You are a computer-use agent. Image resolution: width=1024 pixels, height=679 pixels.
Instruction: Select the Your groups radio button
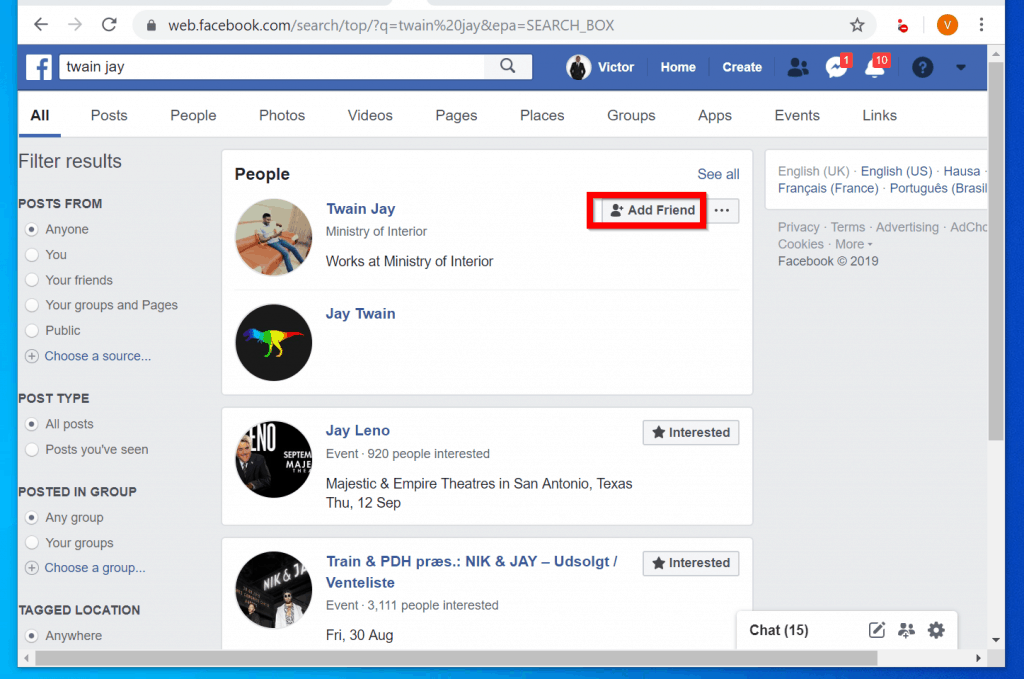[x=31, y=543]
